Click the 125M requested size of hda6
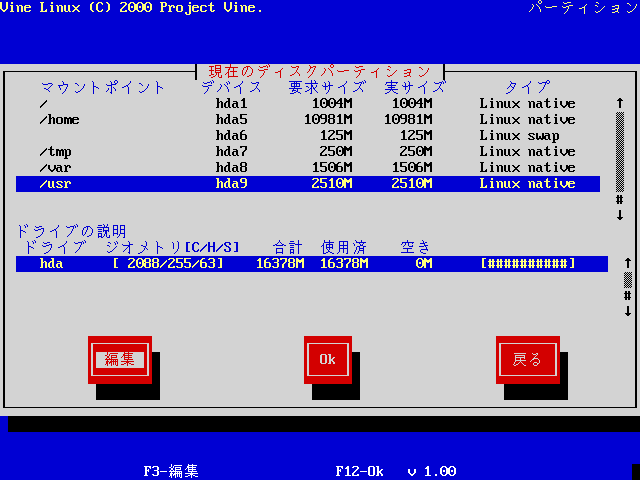The image size is (640, 480). pos(336,136)
